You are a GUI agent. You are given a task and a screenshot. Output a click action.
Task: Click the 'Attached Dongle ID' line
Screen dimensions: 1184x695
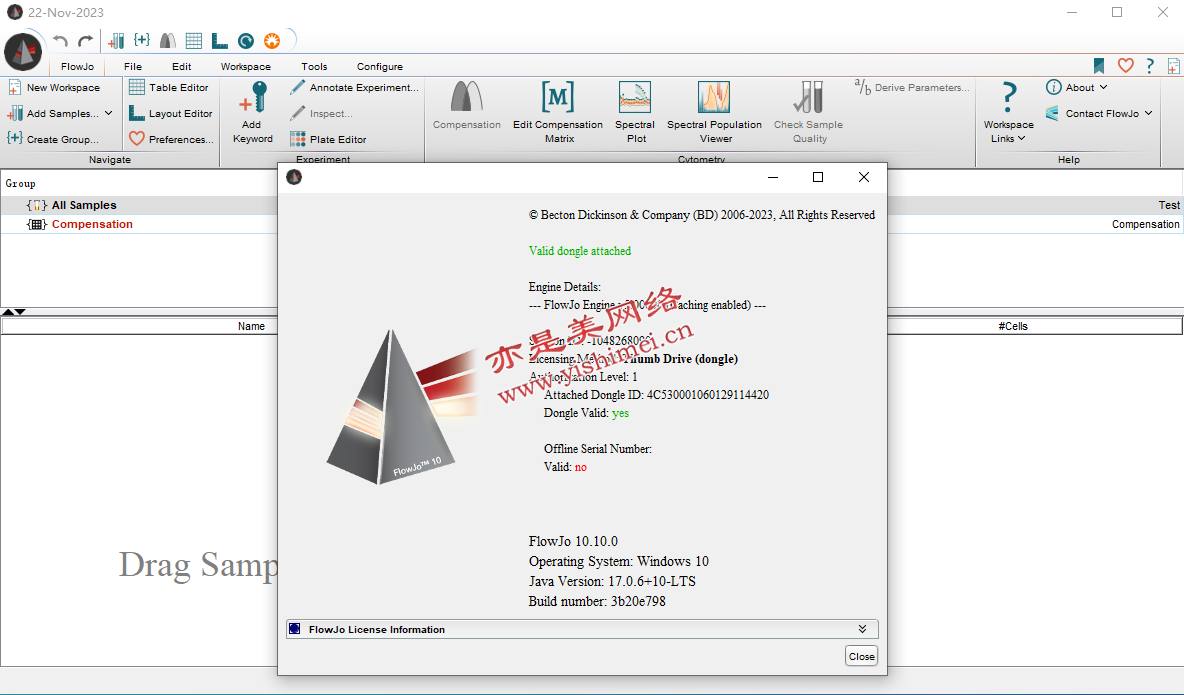click(x=656, y=395)
